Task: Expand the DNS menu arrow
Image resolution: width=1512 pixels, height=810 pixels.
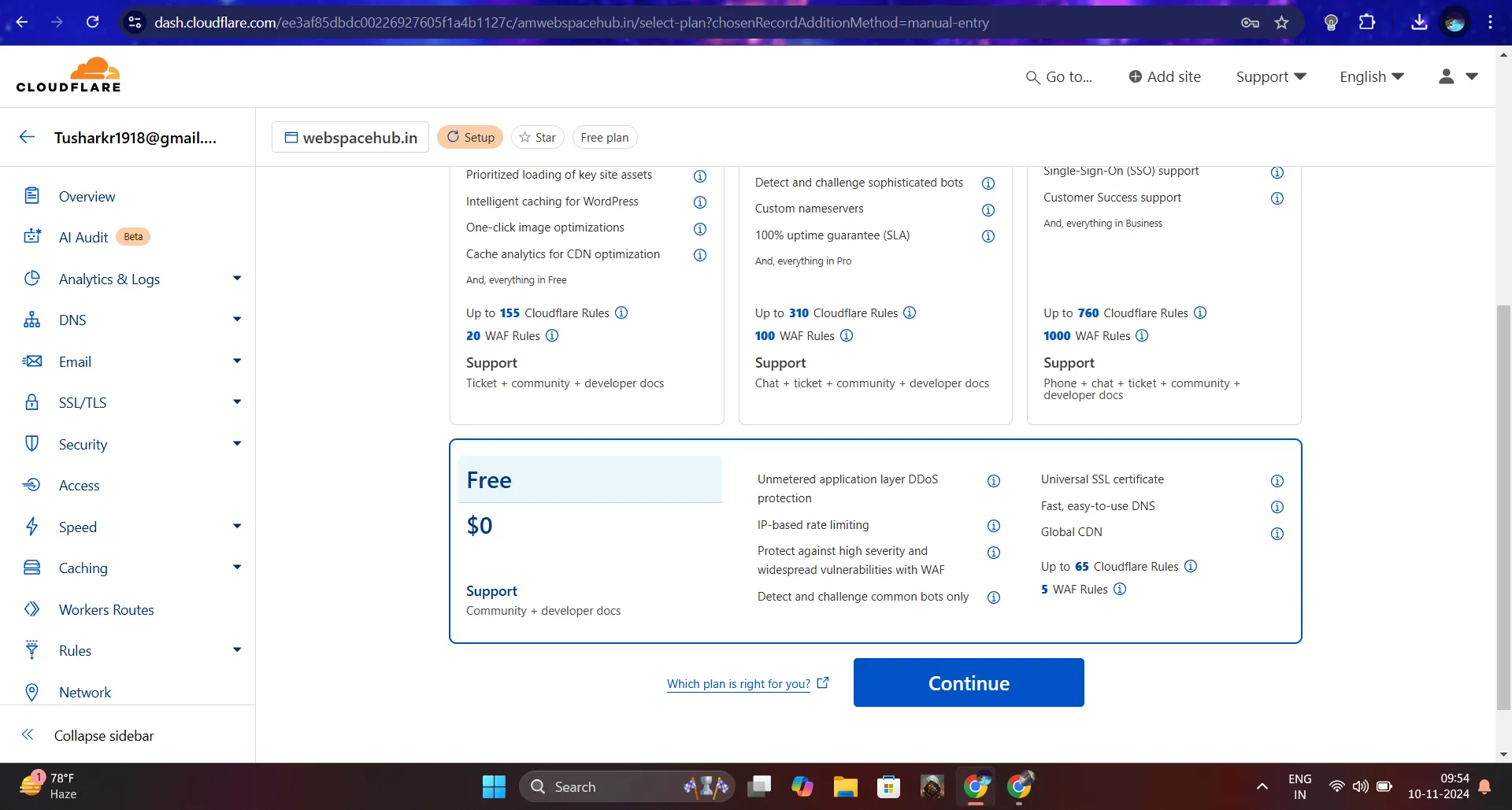Action: pos(237,319)
